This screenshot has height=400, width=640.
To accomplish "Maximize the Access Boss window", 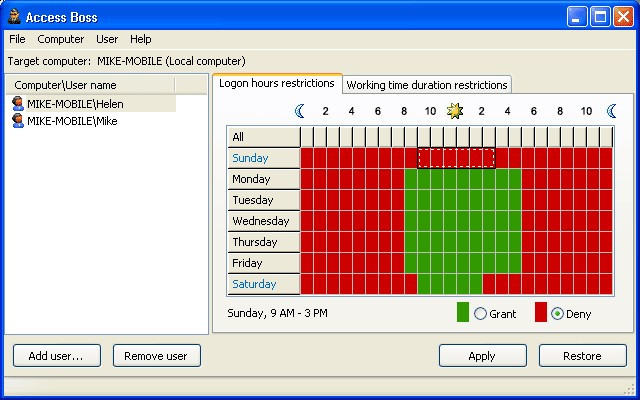I will tap(600, 17).
